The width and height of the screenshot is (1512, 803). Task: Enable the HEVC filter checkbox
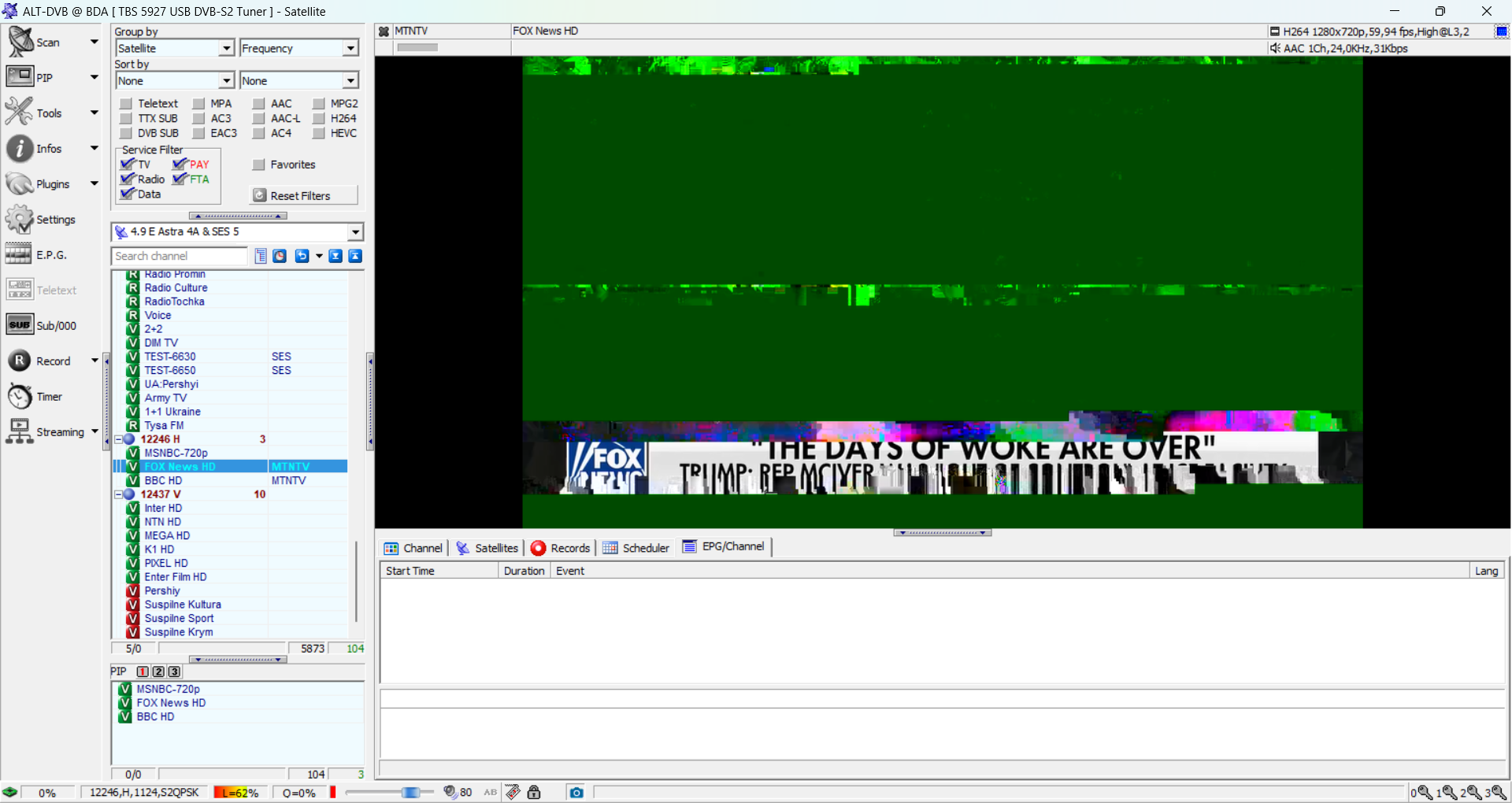[319, 133]
